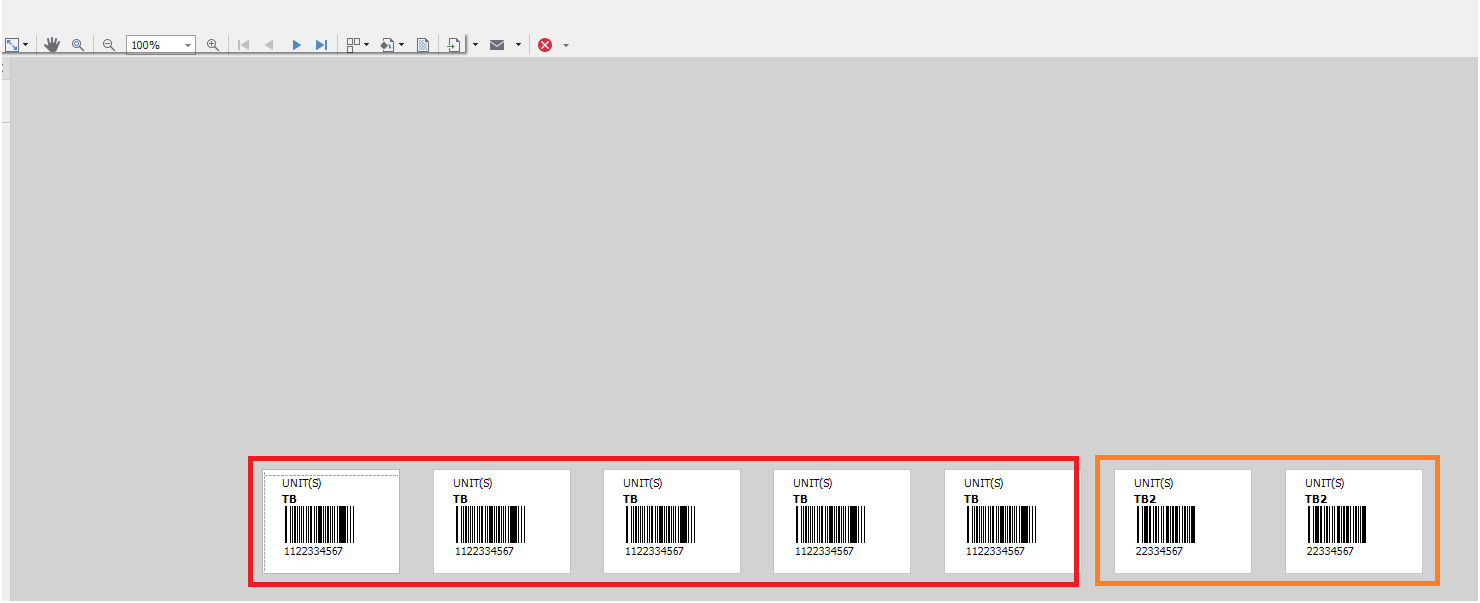Viewport: 1480px width, 603px height.
Task: Select the first TB2 barcode label
Action: [x=1183, y=522]
